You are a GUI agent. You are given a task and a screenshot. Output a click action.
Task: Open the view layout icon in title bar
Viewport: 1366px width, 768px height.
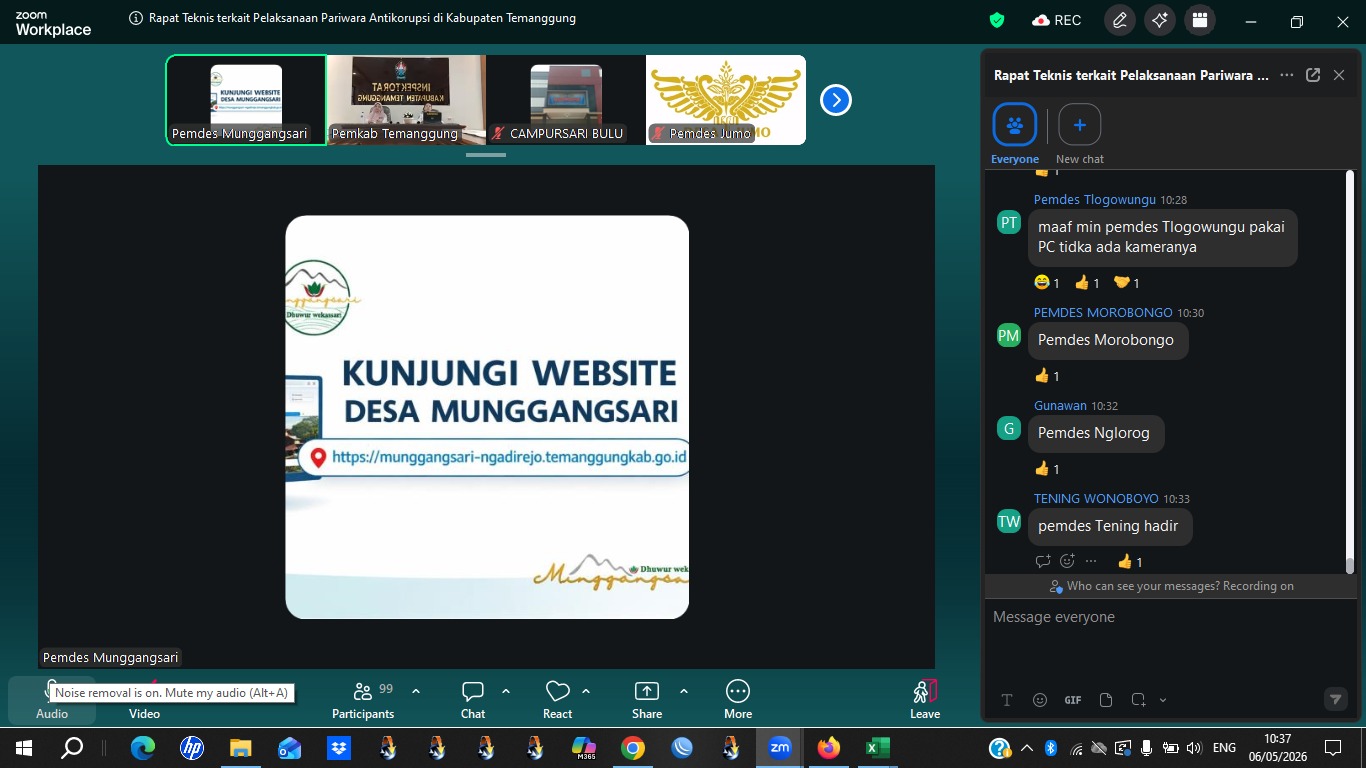(1200, 20)
